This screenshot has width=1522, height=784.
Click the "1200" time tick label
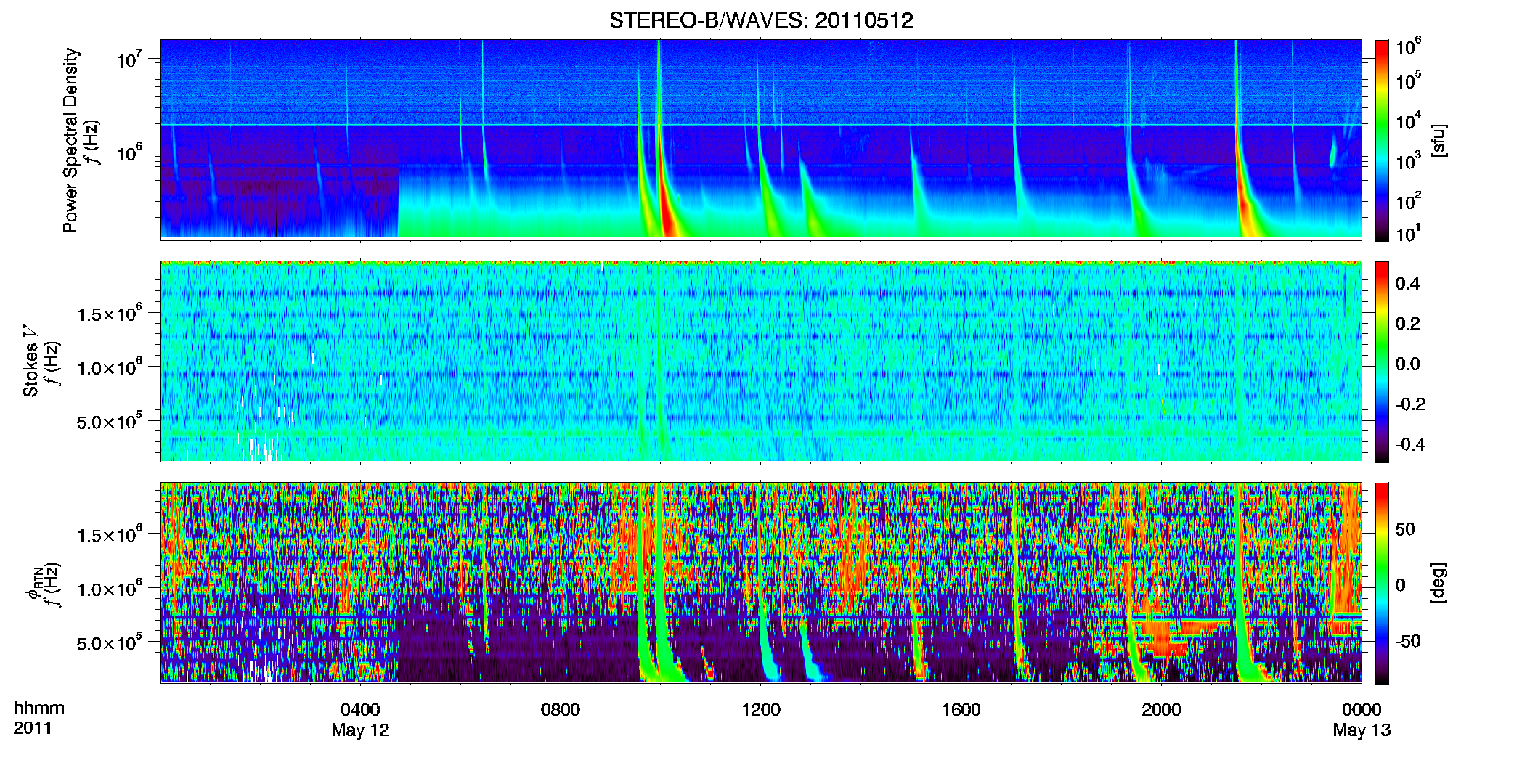(x=761, y=710)
